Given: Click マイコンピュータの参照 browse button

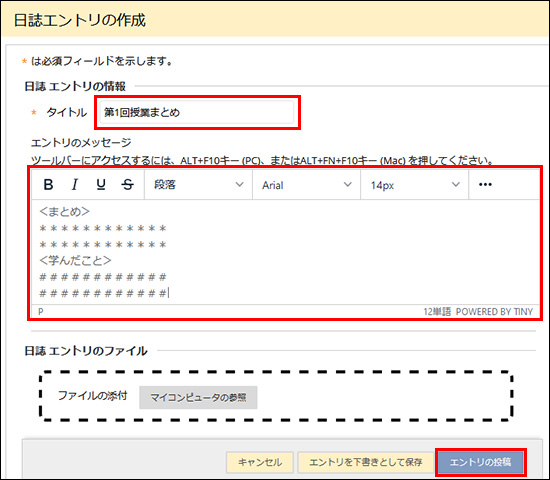Looking at the screenshot, I should point(198,398).
